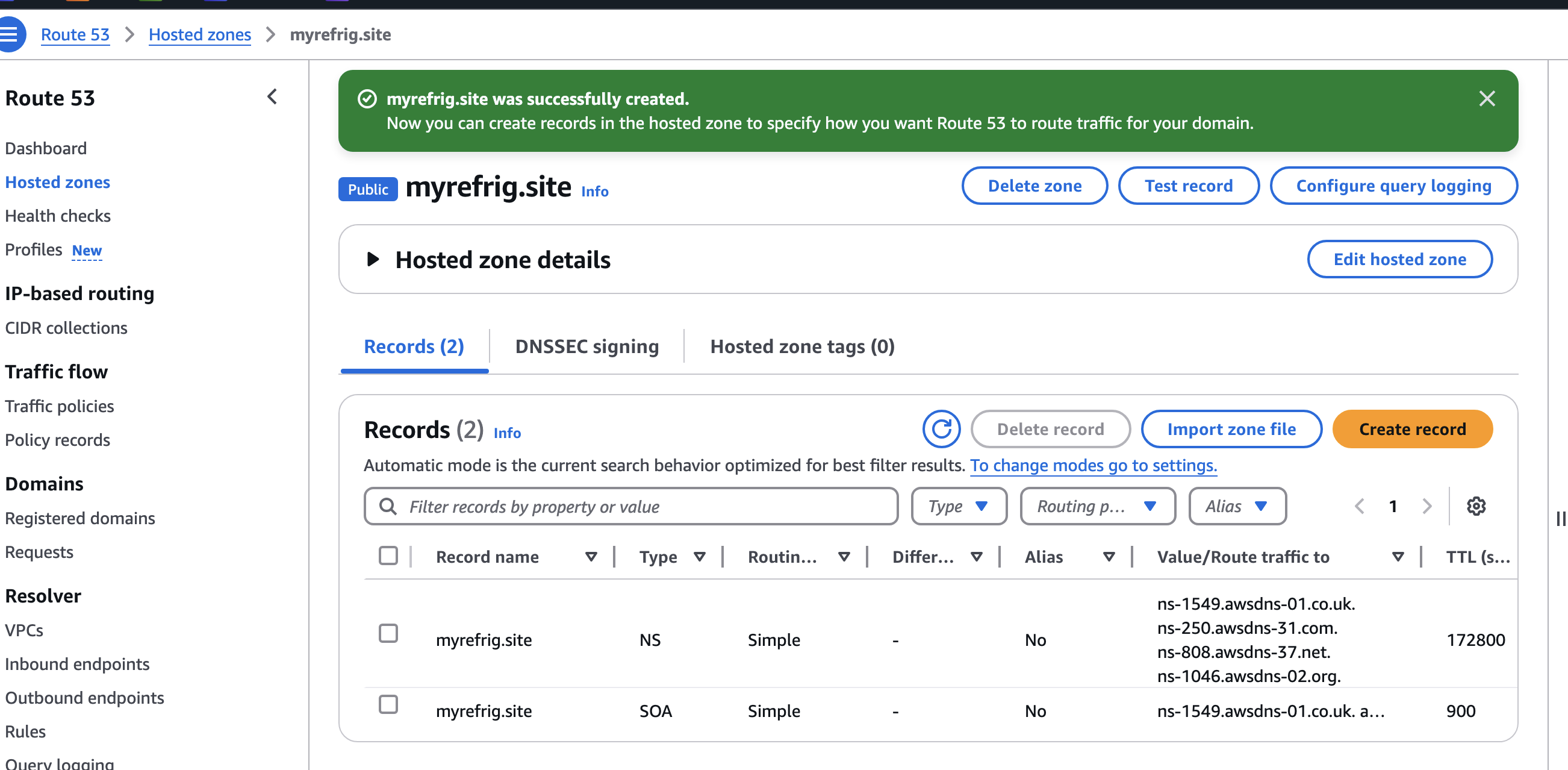Open Inbound endpoints in sidebar
The width and height of the screenshot is (1568, 770).
(77, 664)
